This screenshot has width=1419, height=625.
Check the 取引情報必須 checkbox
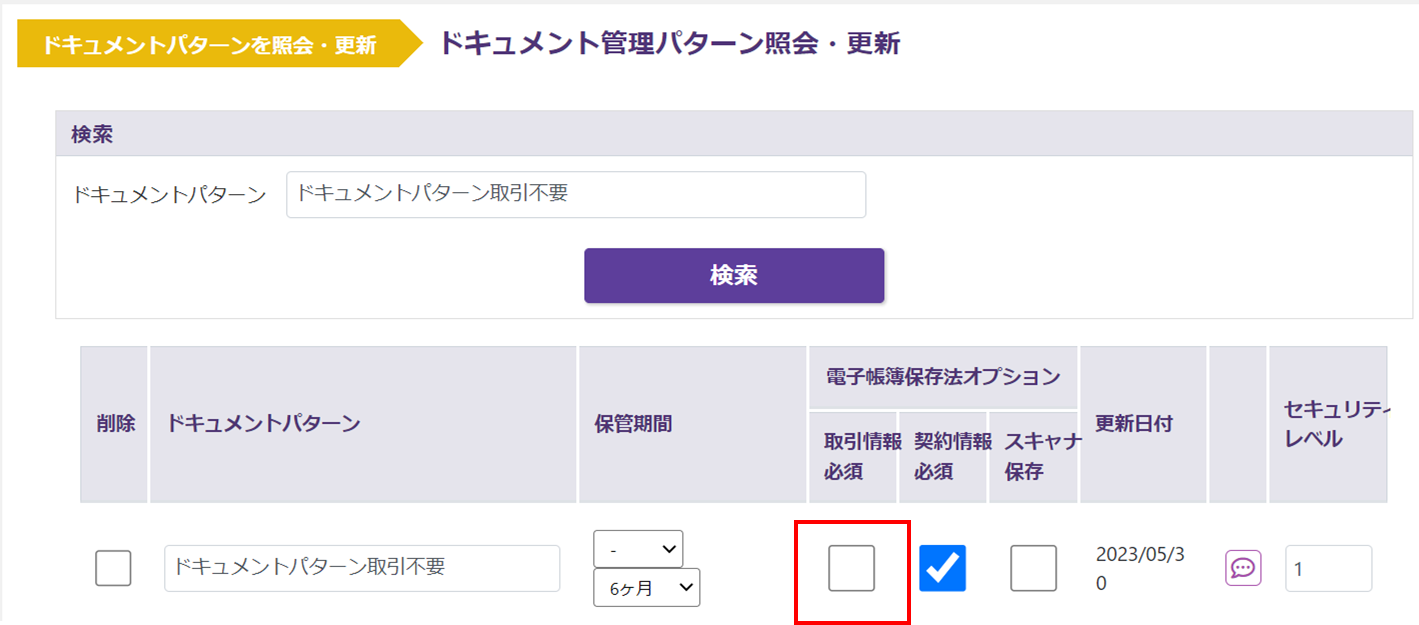tap(851, 568)
